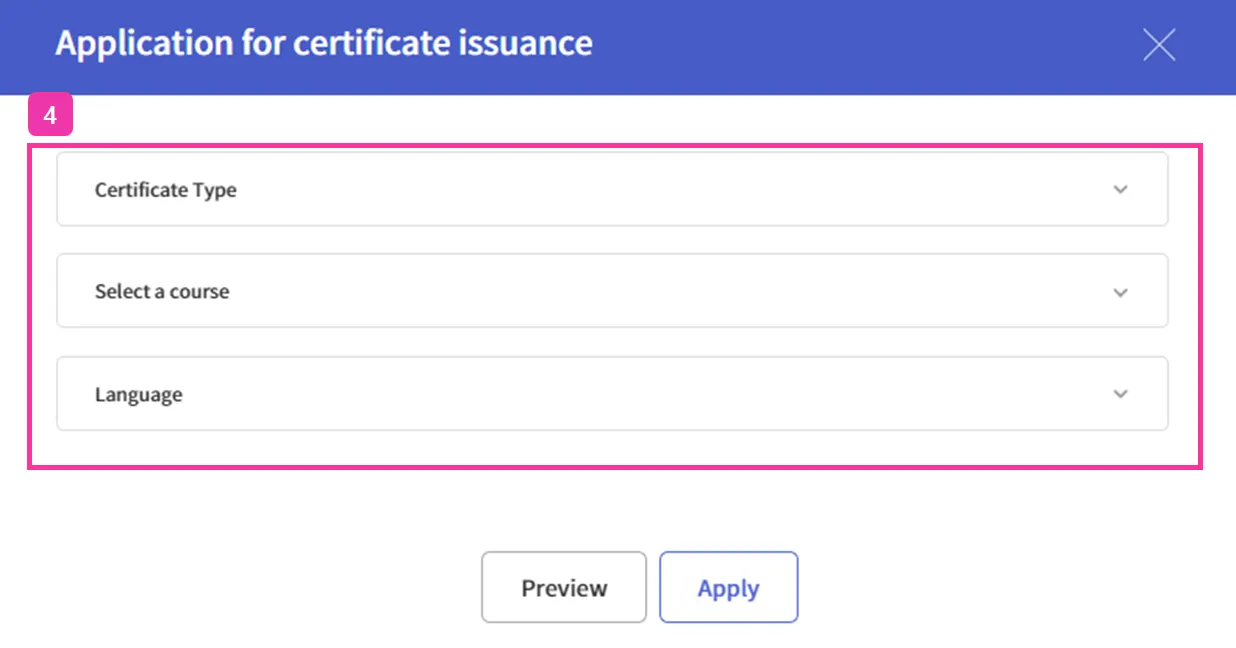Click the Certificate Type chevron arrow

(1120, 190)
